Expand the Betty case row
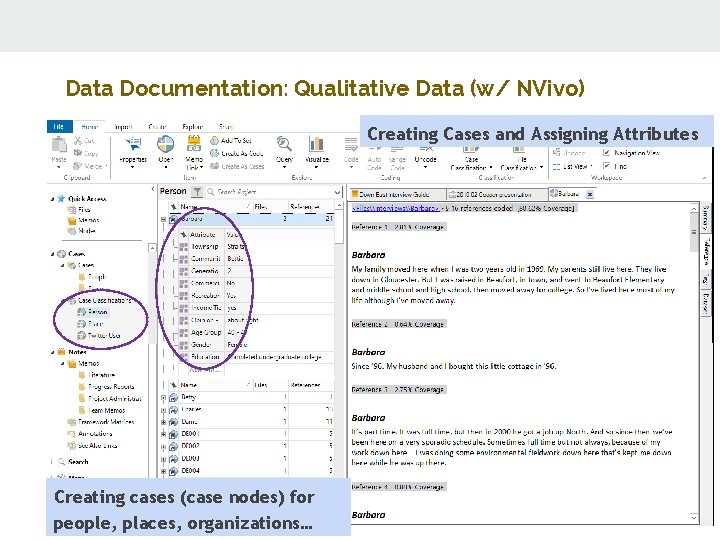Viewport: 720px width, 540px height. [163, 398]
